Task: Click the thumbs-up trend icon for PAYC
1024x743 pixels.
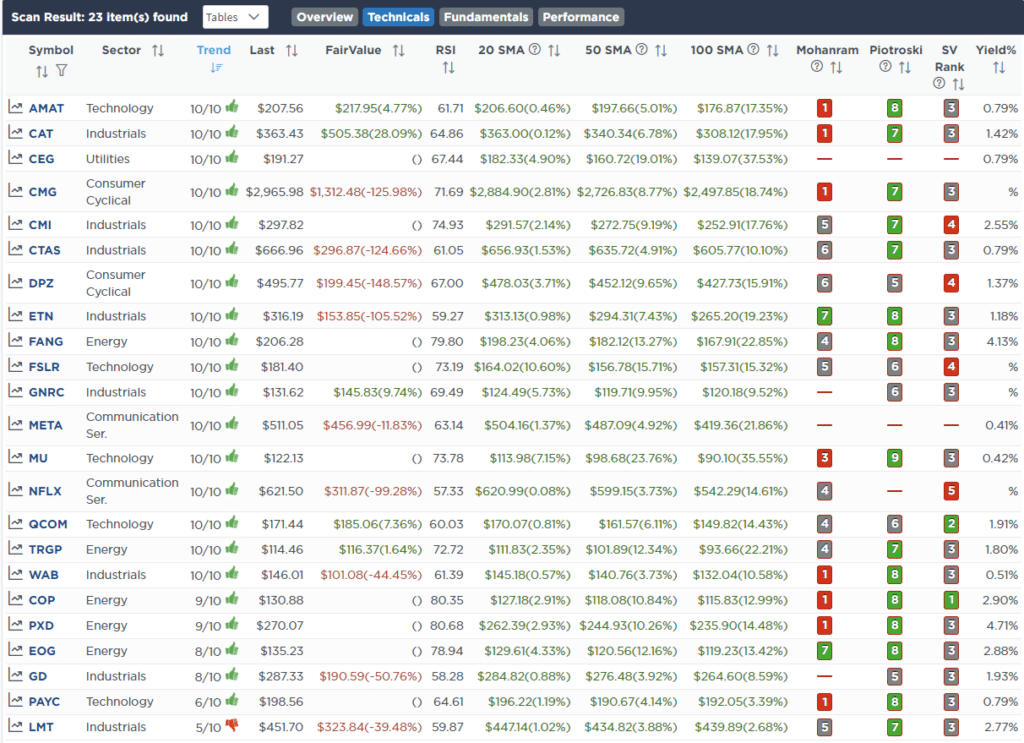Action: pyautogui.click(x=232, y=700)
